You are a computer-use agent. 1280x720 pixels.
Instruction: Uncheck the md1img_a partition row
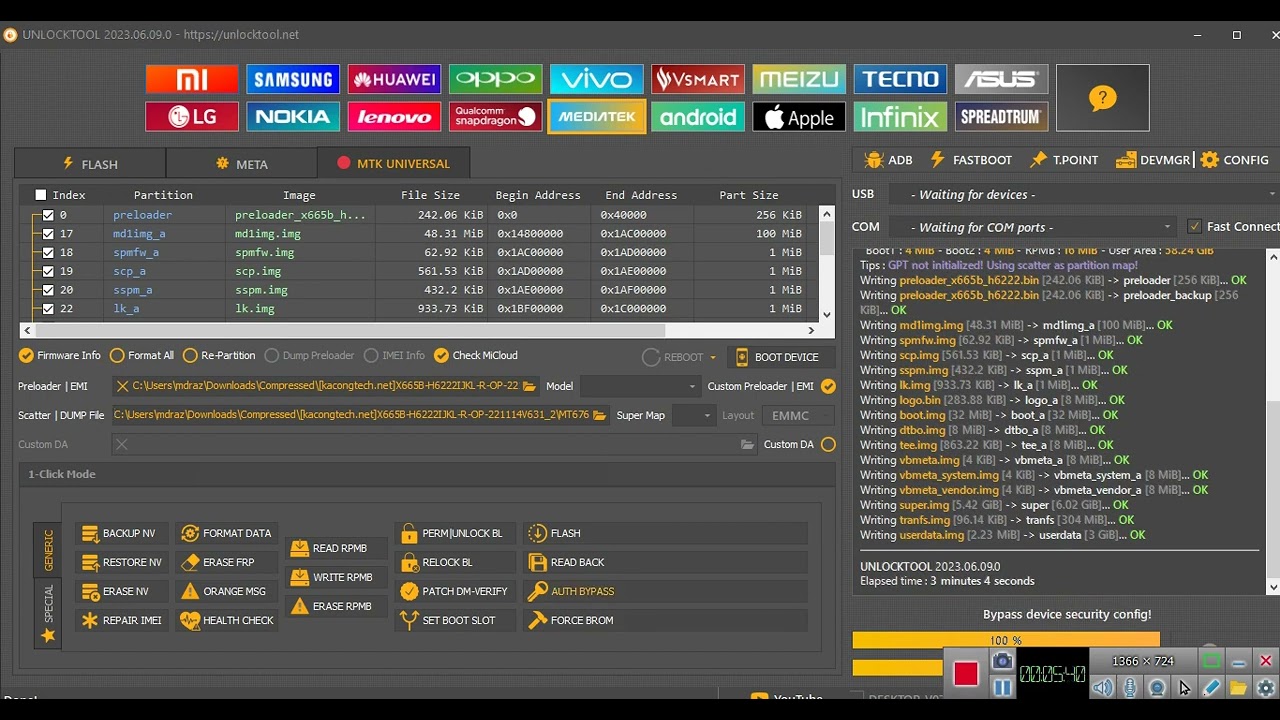[x=48, y=234]
